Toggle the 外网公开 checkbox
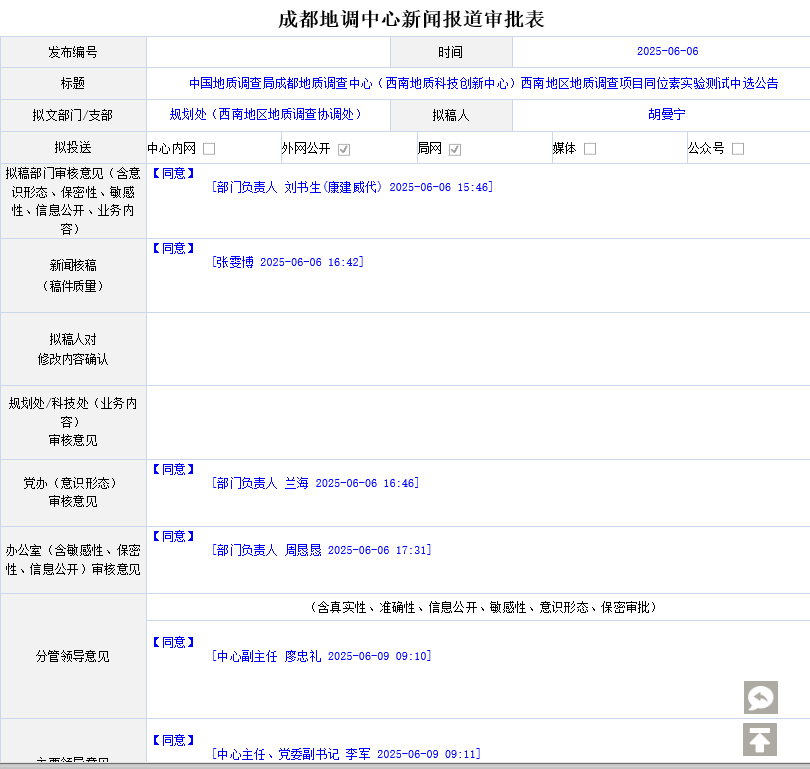This screenshot has width=810, height=769. (x=344, y=149)
